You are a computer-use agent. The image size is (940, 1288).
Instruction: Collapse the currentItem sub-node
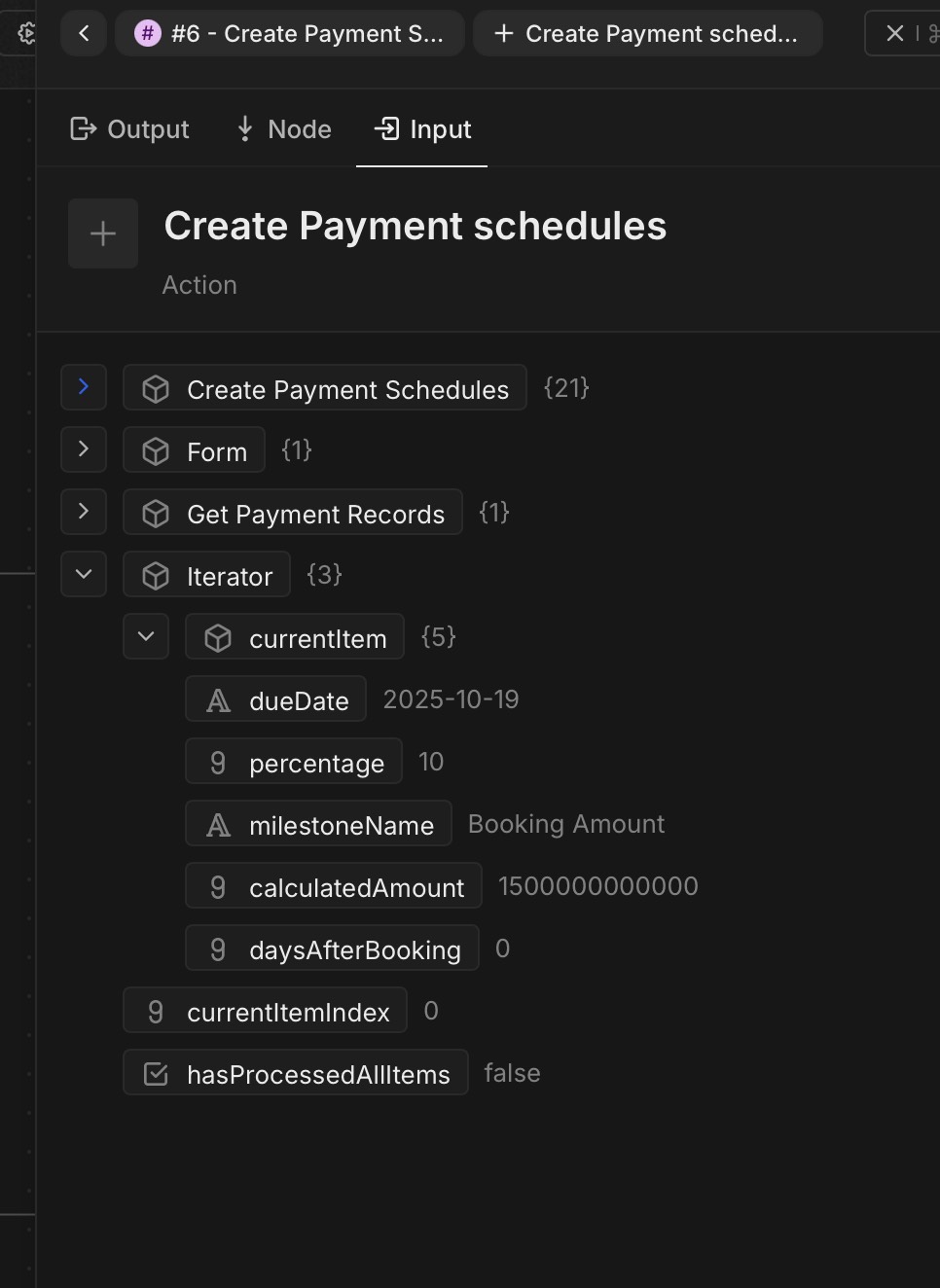pyautogui.click(x=146, y=636)
